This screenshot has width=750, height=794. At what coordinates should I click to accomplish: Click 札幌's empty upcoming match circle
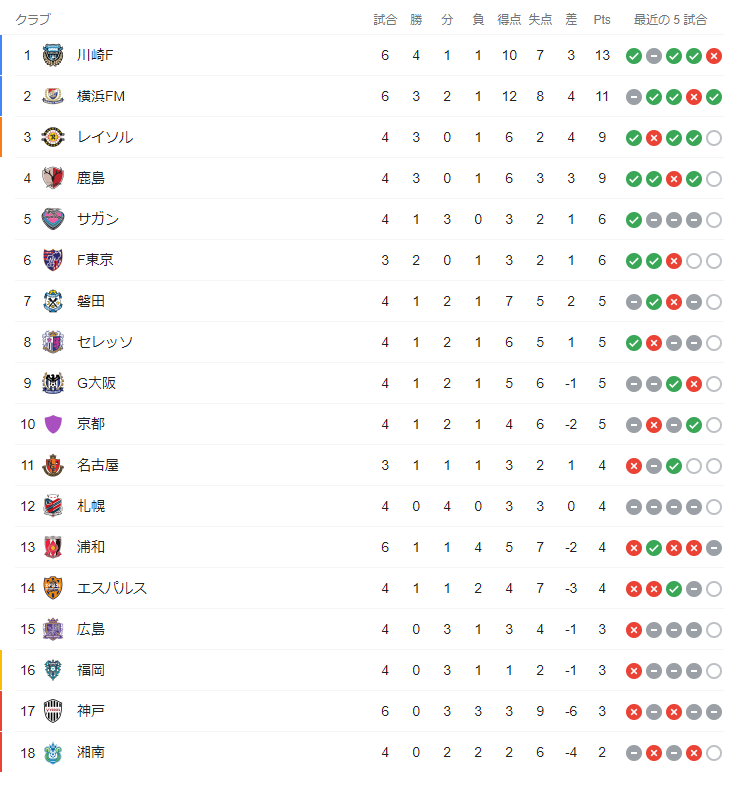pos(713,506)
